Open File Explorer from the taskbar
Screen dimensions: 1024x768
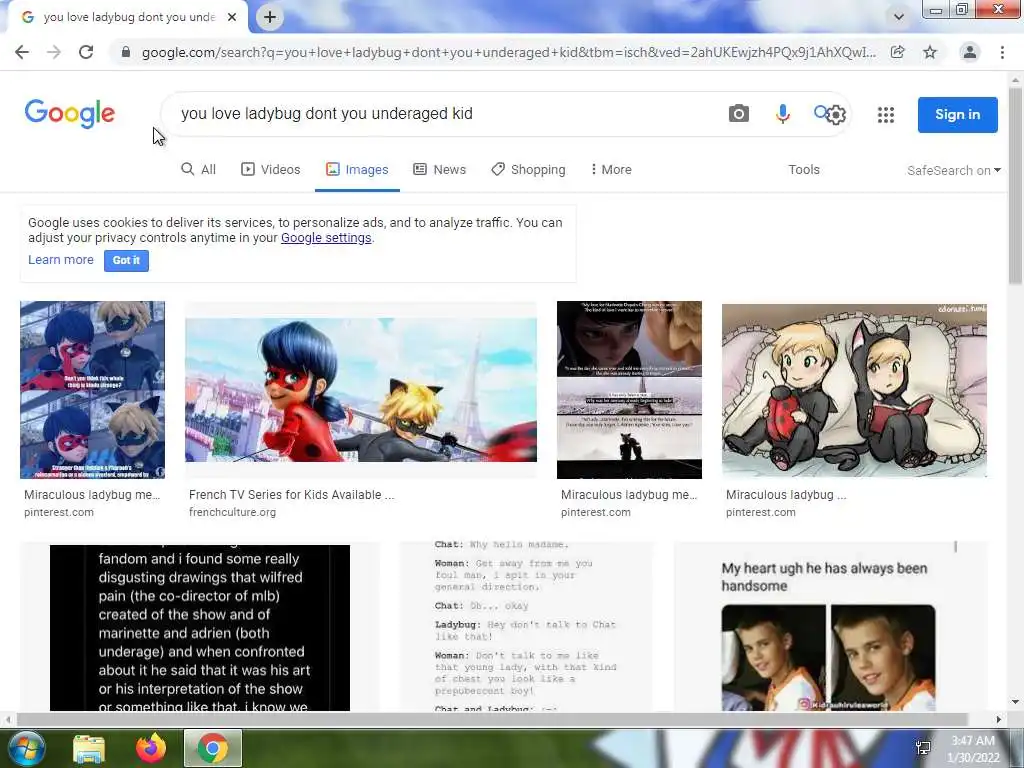(89, 749)
